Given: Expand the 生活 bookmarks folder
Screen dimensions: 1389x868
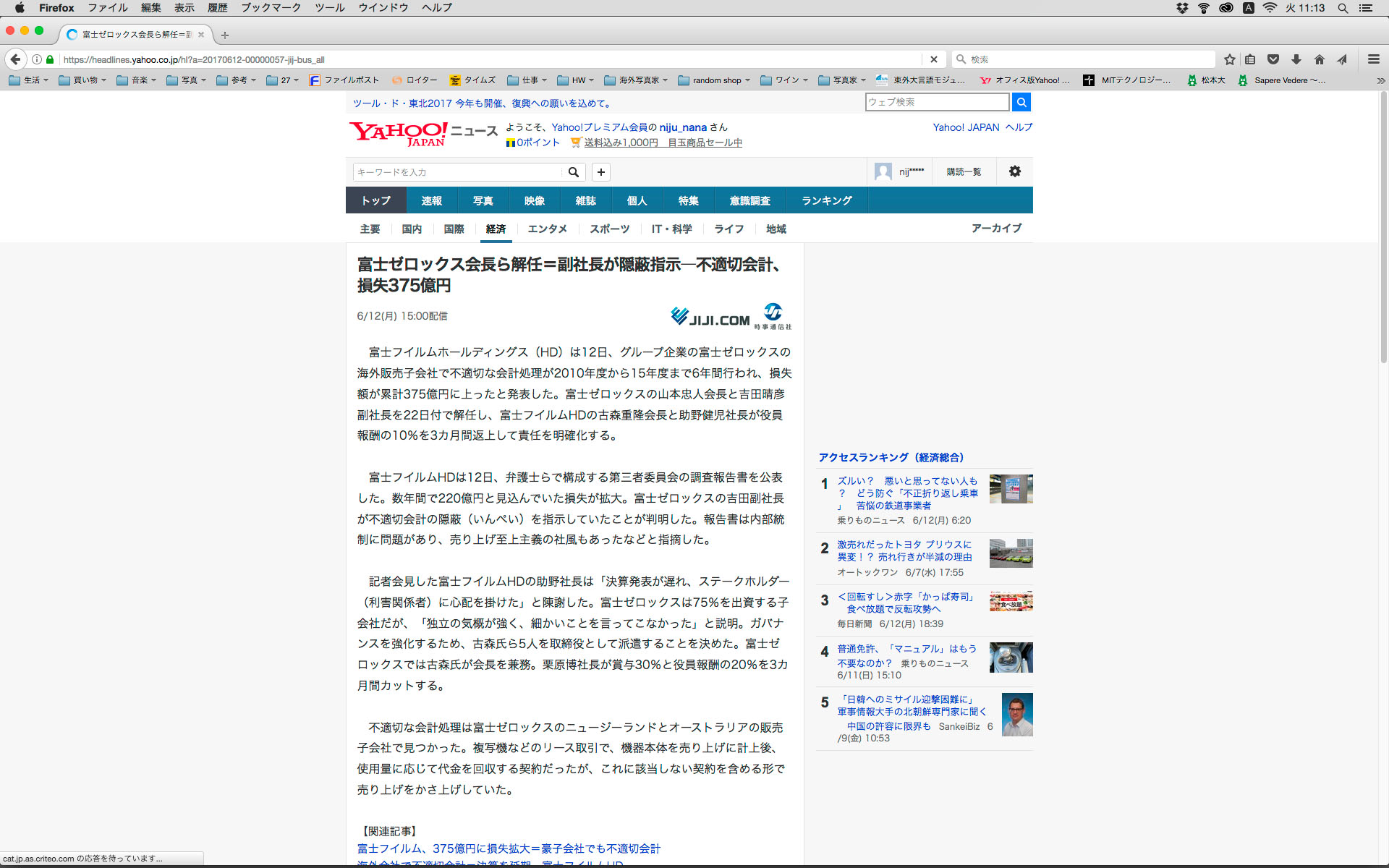Looking at the screenshot, I should 29,80.
